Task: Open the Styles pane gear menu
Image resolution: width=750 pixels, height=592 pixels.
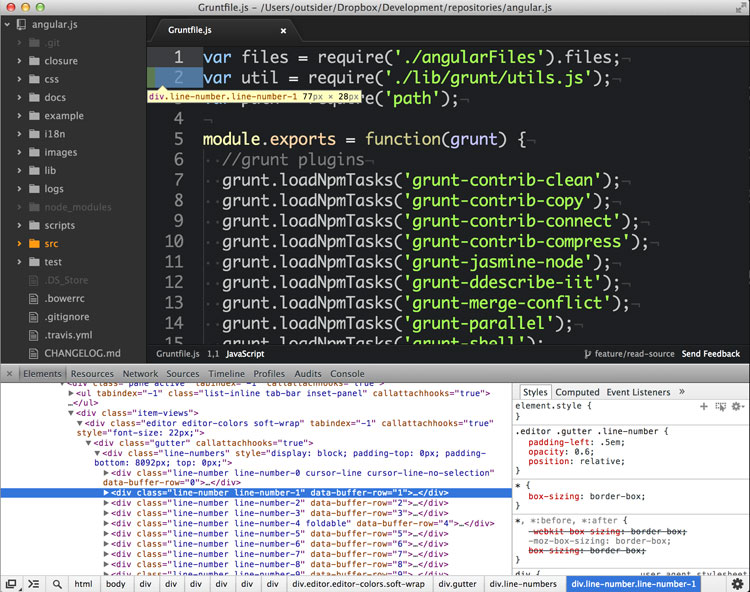Action: pyautogui.click(x=737, y=406)
